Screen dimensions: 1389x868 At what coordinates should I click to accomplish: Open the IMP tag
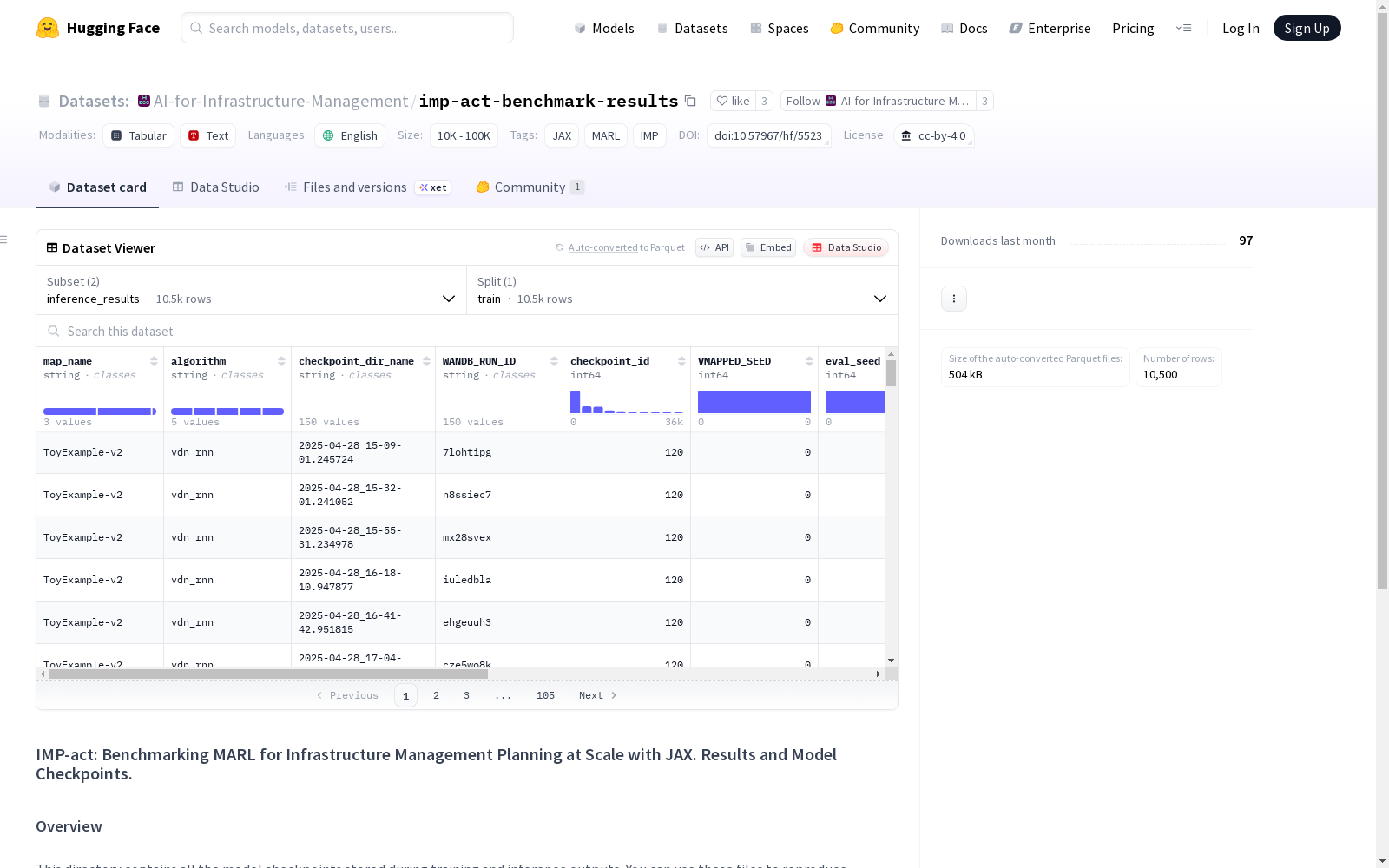tap(649, 135)
